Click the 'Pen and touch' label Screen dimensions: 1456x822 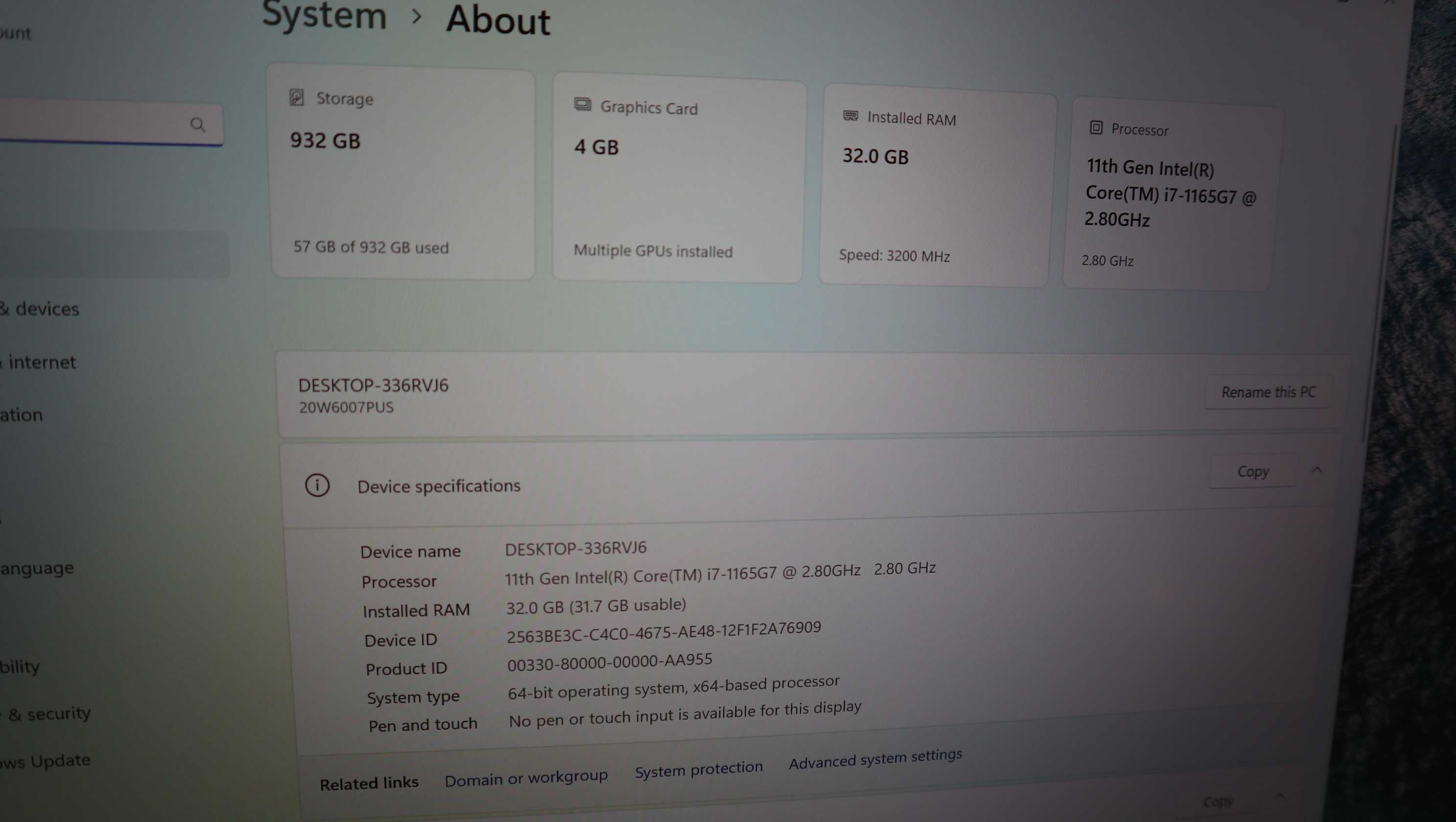pyautogui.click(x=423, y=725)
